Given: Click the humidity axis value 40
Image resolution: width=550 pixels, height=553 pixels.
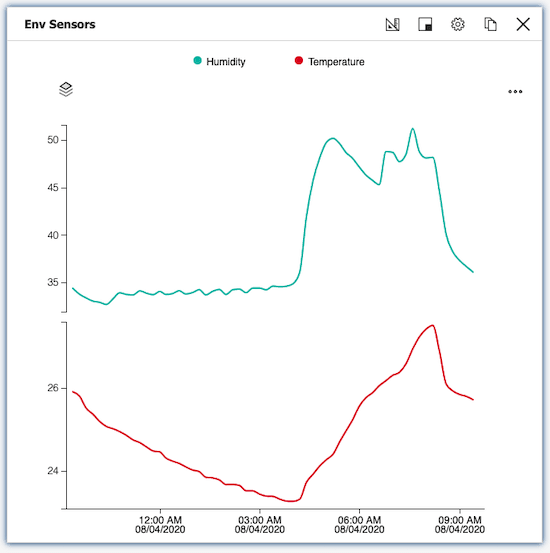Looking at the screenshot, I should coord(53,235).
